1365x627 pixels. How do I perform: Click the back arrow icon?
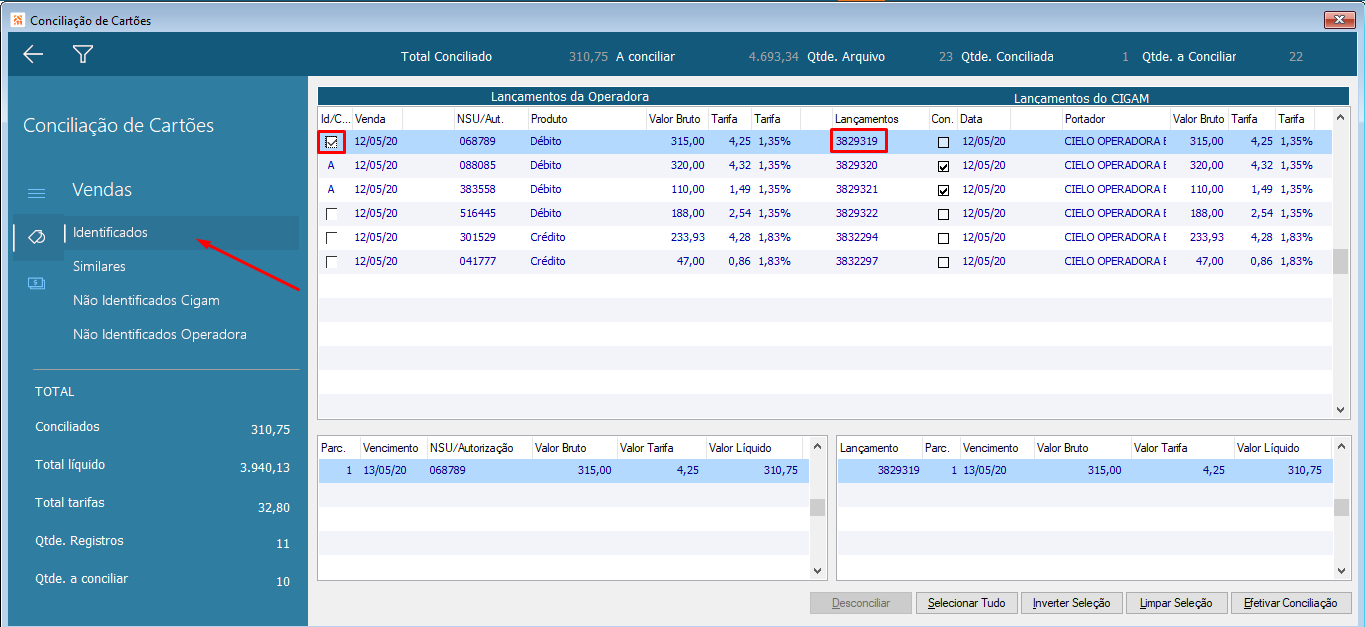(x=33, y=55)
